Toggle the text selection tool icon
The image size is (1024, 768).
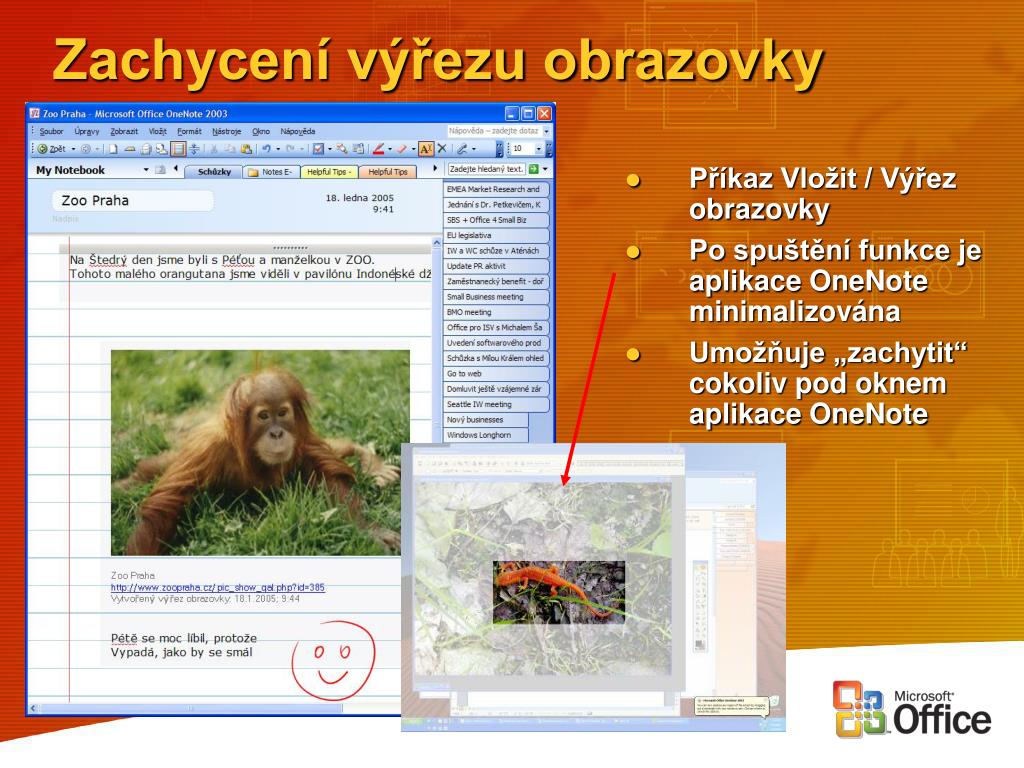click(x=426, y=149)
